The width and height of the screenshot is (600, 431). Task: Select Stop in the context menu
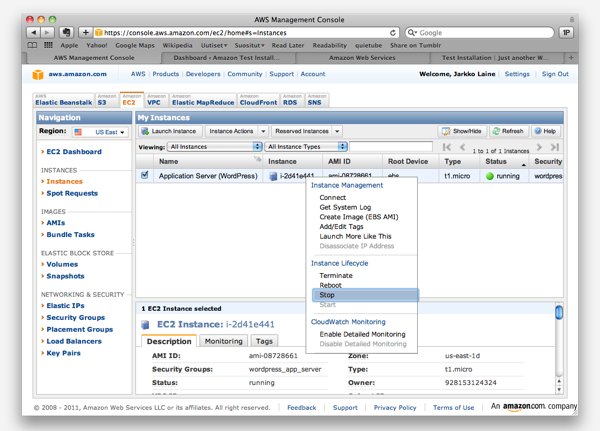point(327,296)
